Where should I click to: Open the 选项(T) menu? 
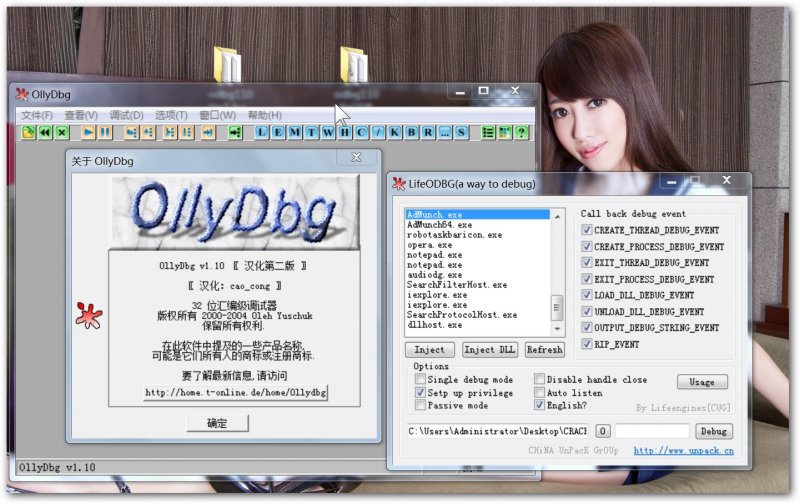click(171, 115)
